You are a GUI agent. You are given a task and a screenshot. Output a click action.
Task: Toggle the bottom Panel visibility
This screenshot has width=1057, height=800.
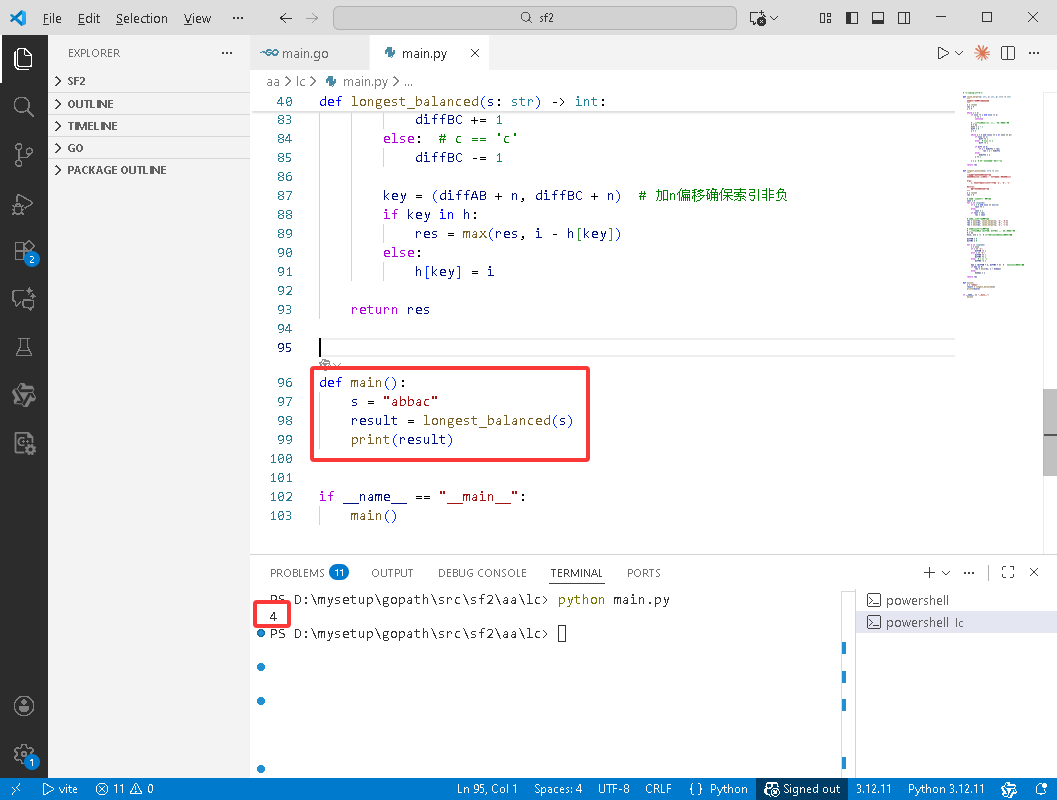tap(878, 18)
